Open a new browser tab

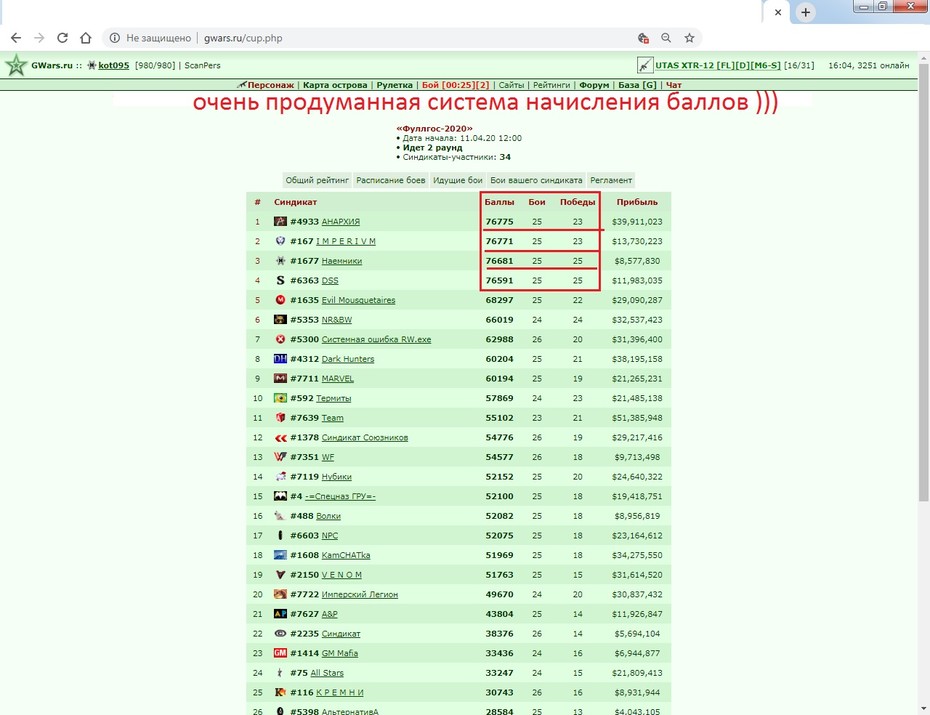point(805,12)
